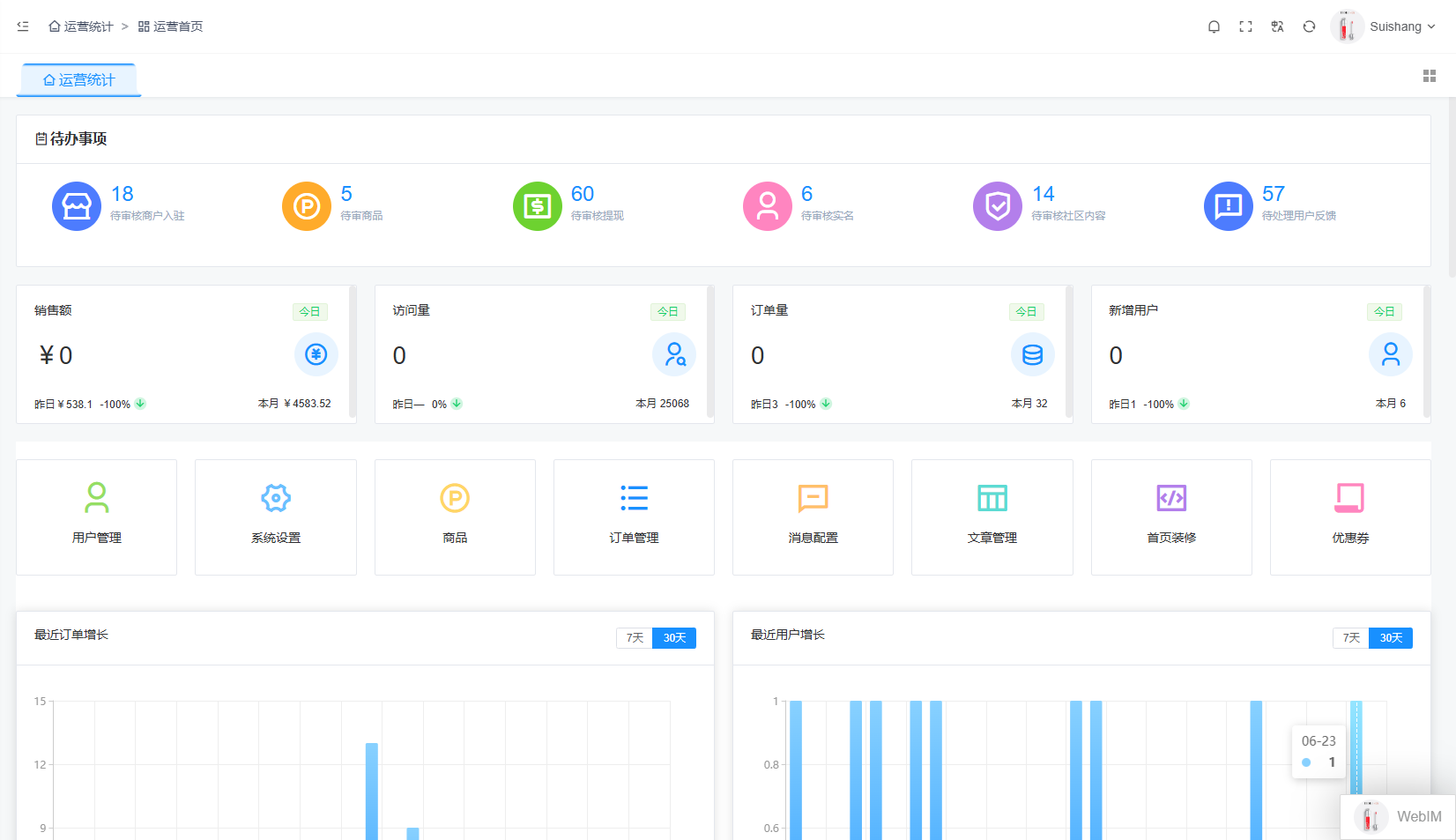The width and height of the screenshot is (1456, 840).
Task: Open the 待审核提现 withdrawal icon
Action: 538,206
